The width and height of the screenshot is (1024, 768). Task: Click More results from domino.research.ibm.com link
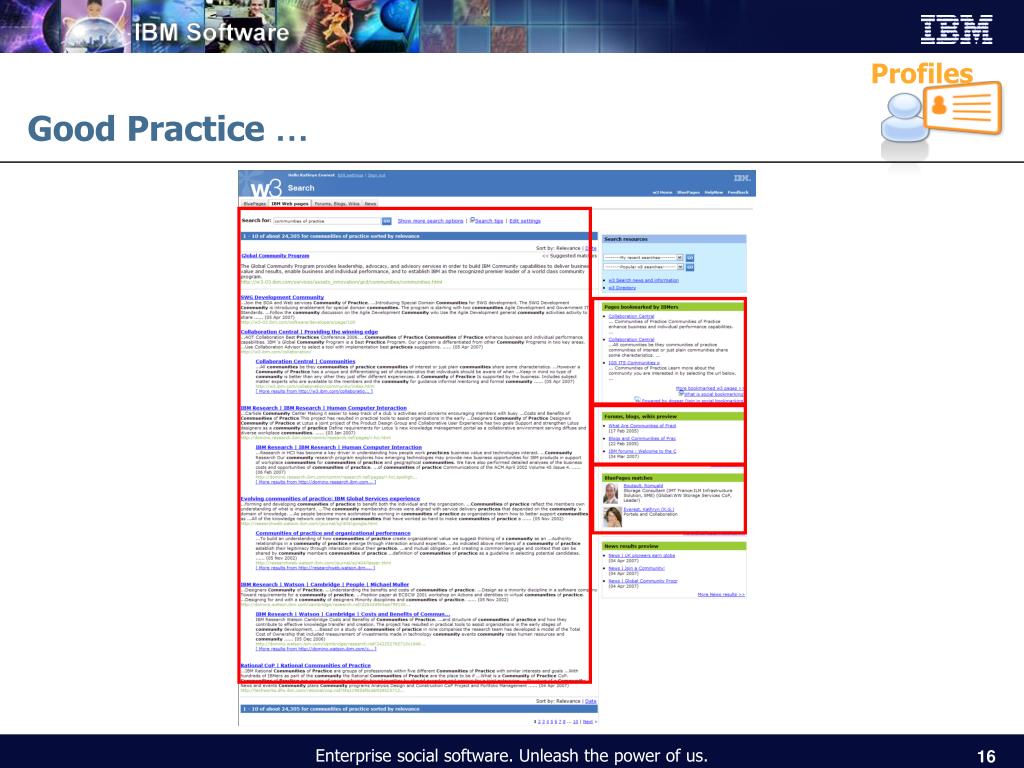pos(316,482)
